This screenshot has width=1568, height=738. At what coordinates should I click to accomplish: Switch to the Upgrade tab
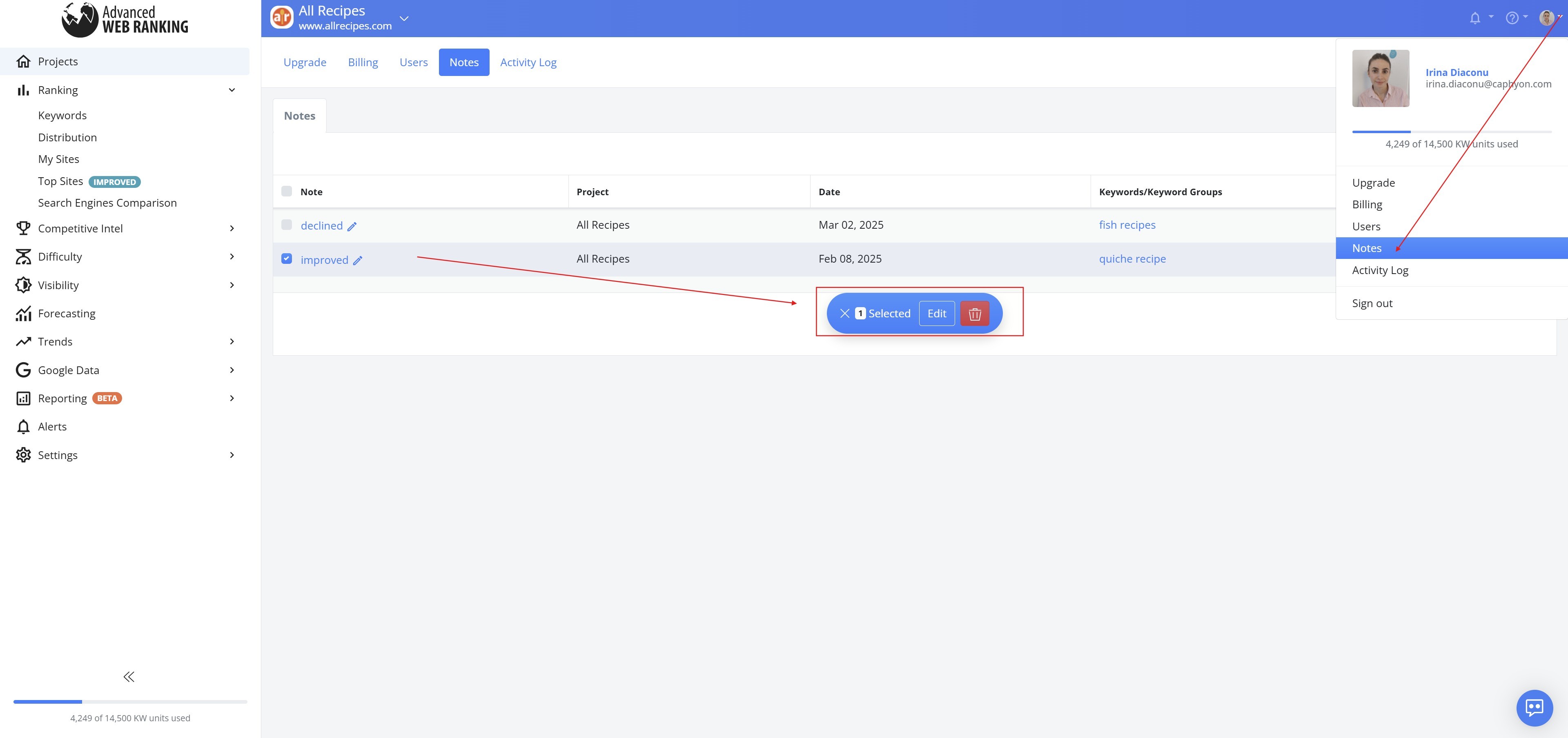coord(305,62)
